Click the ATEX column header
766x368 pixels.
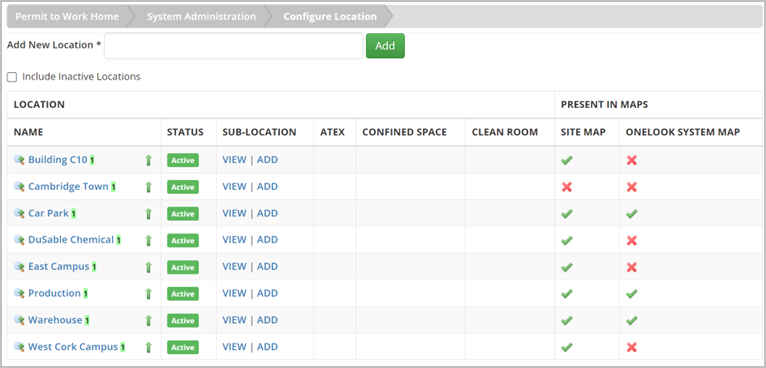(x=333, y=132)
